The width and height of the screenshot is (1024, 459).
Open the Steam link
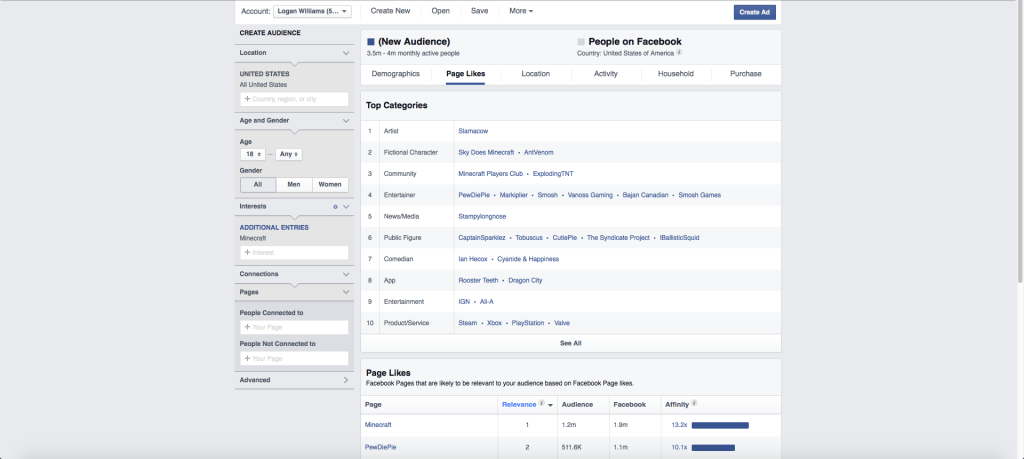[x=468, y=323]
